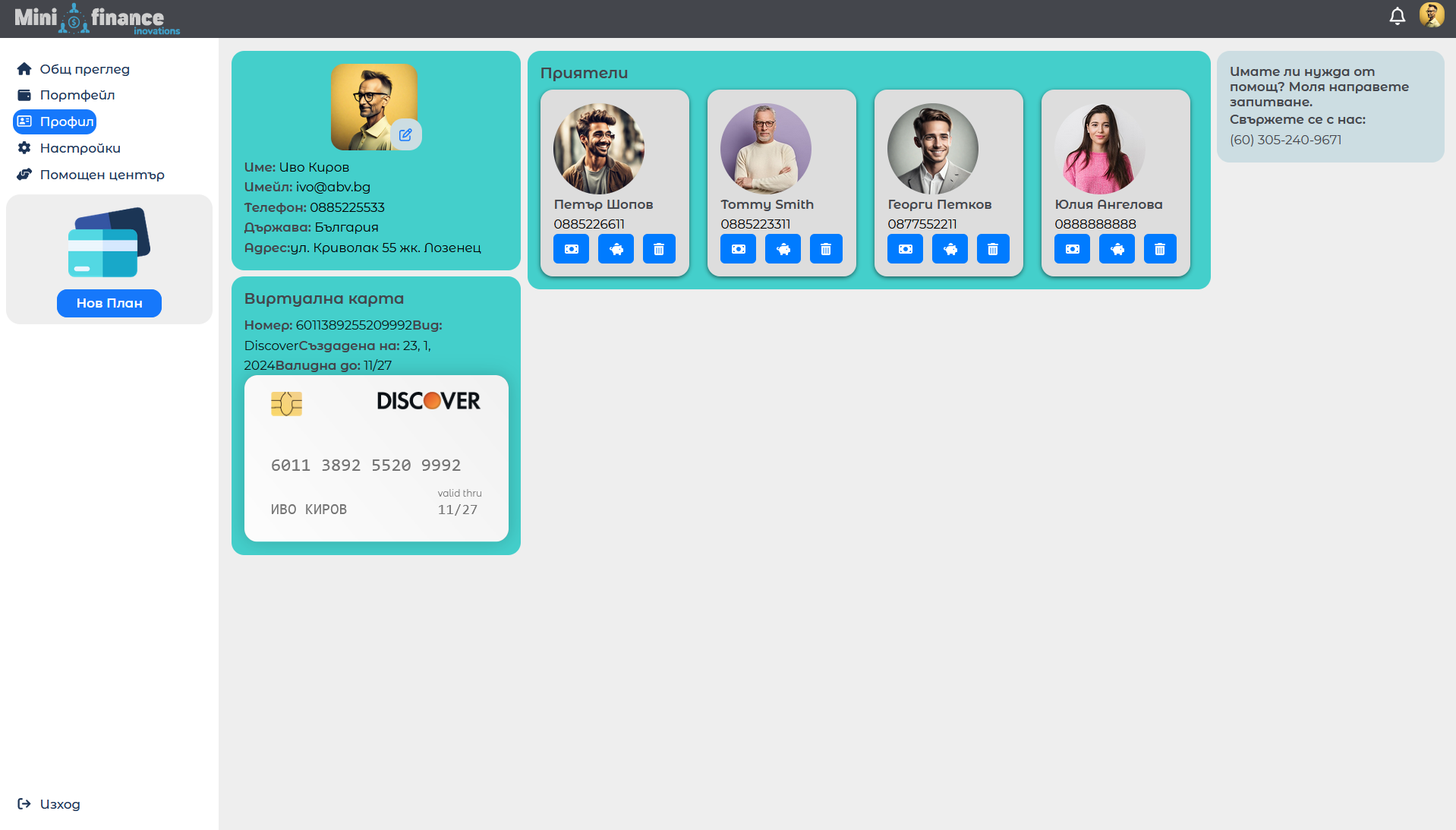Screen dimensions: 1456x830
Task: Click the credit cards illustration
Action: pyautogui.click(x=109, y=242)
